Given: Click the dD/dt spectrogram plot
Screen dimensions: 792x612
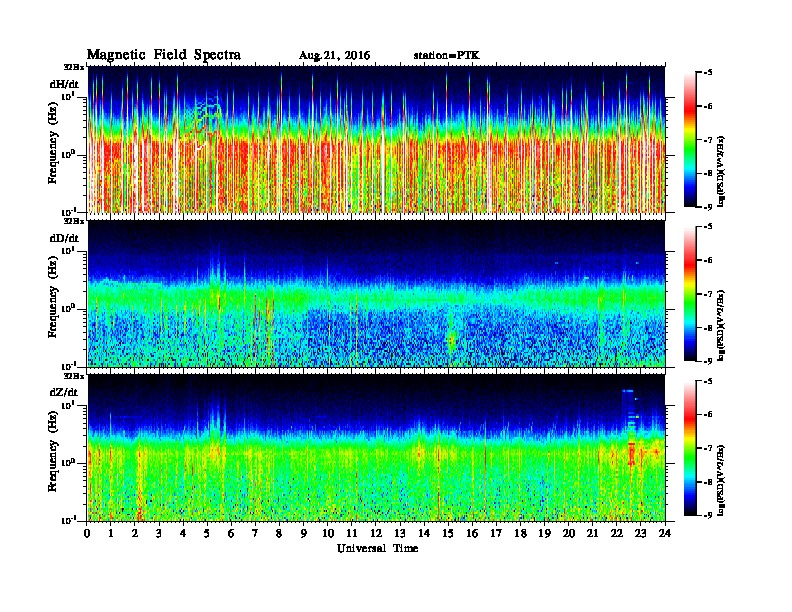Looking at the screenshot, I should tap(377, 293).
